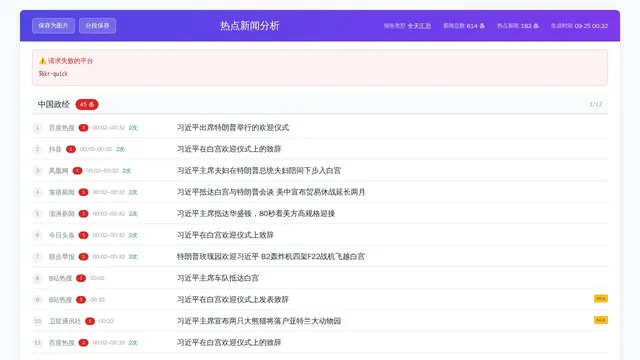Open the 抖音 row's headline about 白宫欢迎仪式上的致辞
The height and width of the screenshot is (360, 640).
coord(229,149)
